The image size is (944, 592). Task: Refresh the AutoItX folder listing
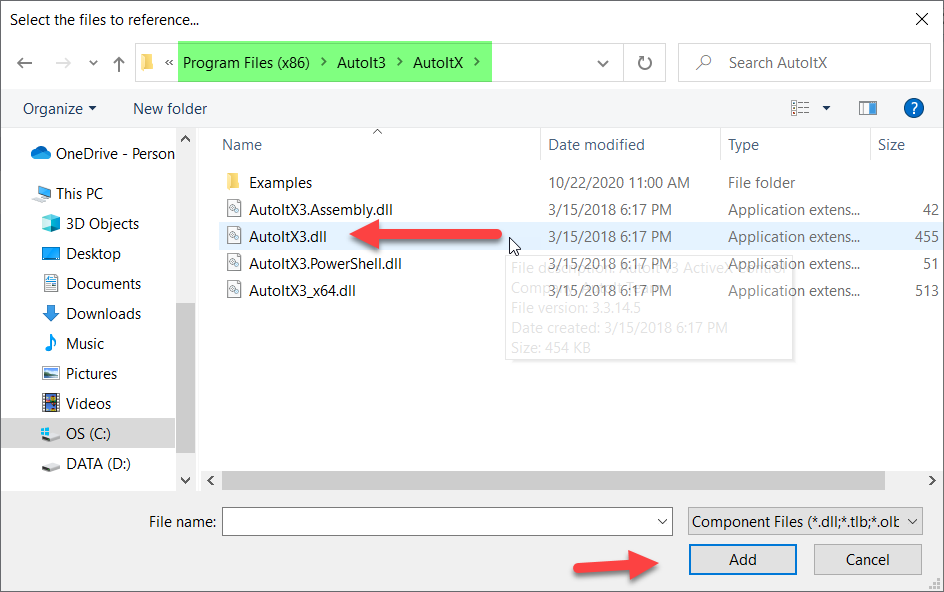pyautogui.click(x=646, y=63)
